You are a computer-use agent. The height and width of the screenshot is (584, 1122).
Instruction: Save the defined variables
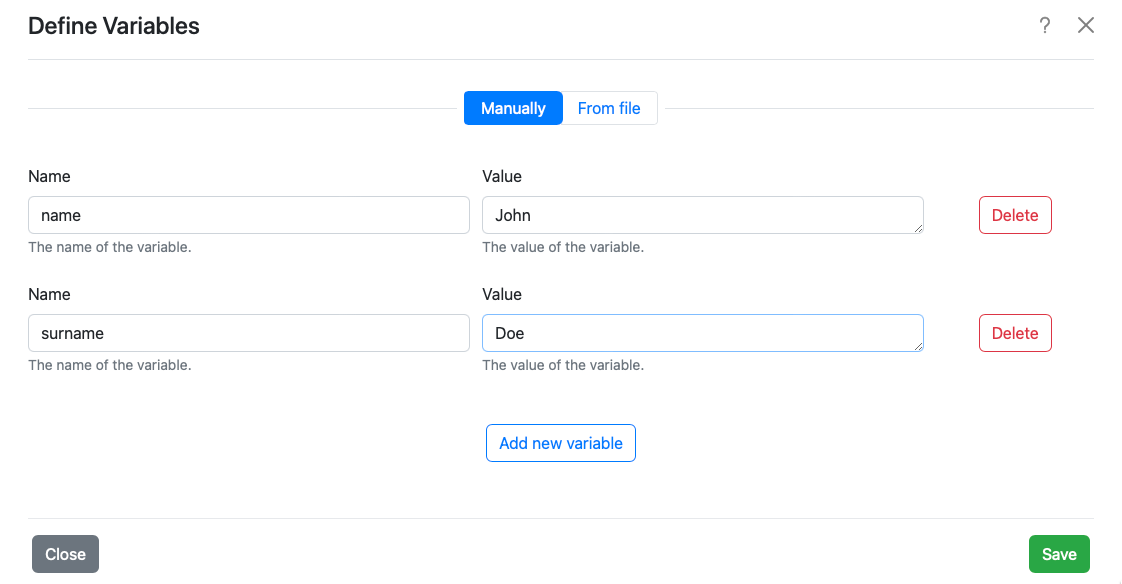[1059, 554]
